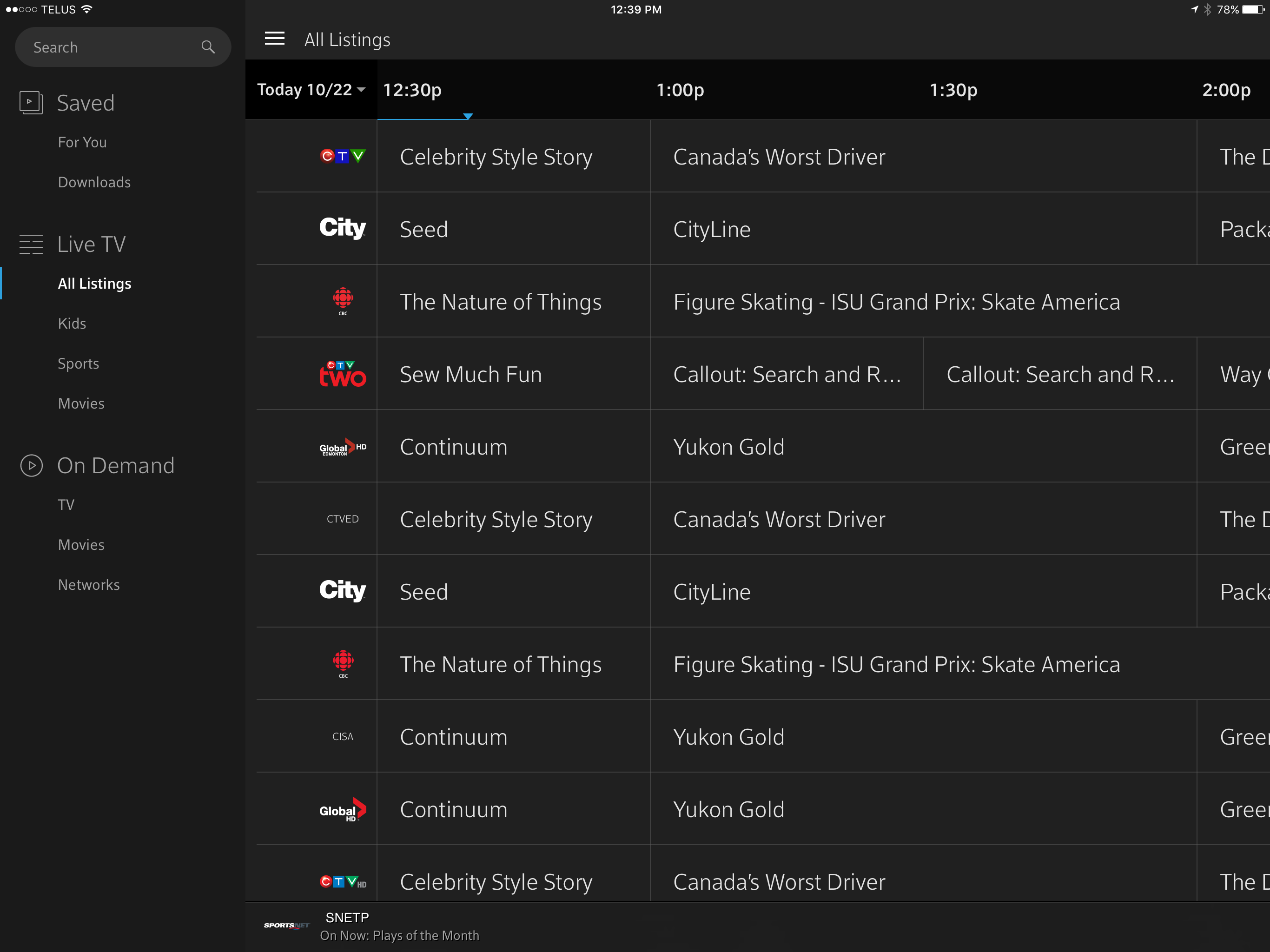
Task: Open Canada's Worst Driver on CTV top row
Action: 923,156
